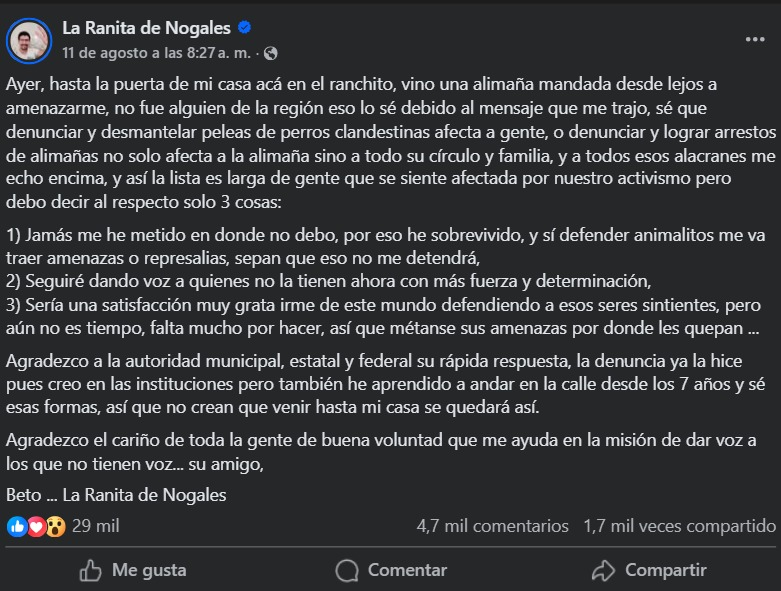This screenshot has width=781, height=591.
Task: Click the globe public audience icon
Action: coord(271,52)
